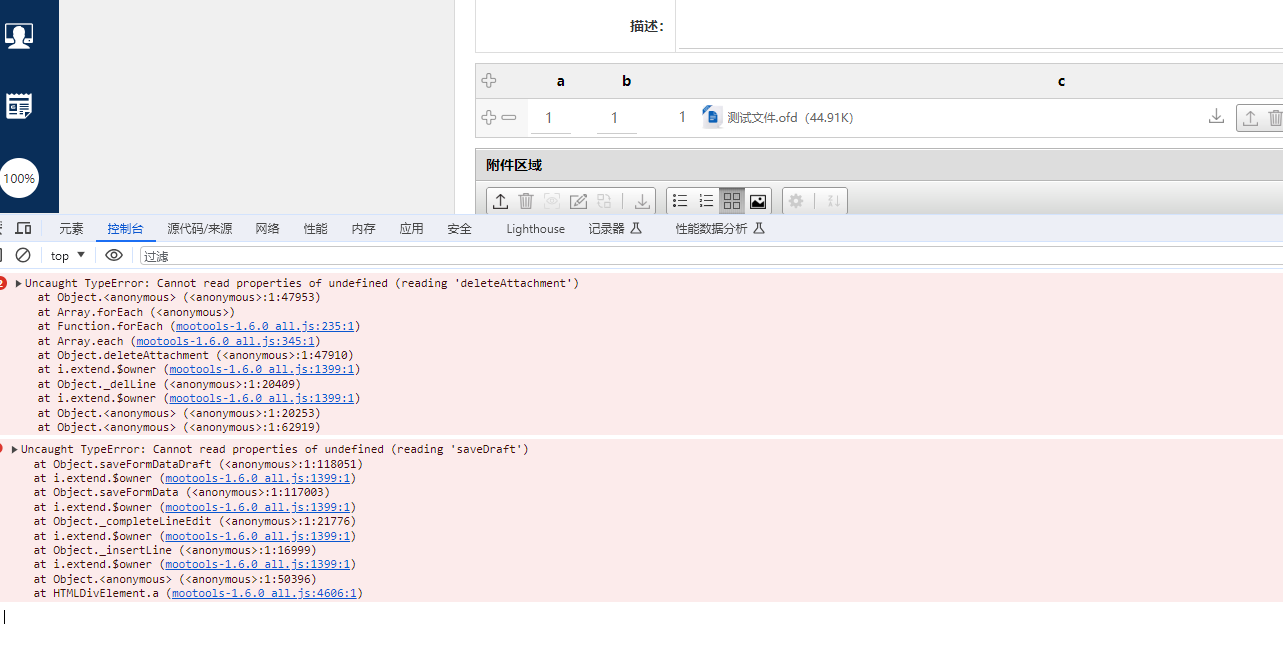Screen dimensions: 1283x654
Task: Preview attachment via eye icon in 附件区域
Action: 552,201
